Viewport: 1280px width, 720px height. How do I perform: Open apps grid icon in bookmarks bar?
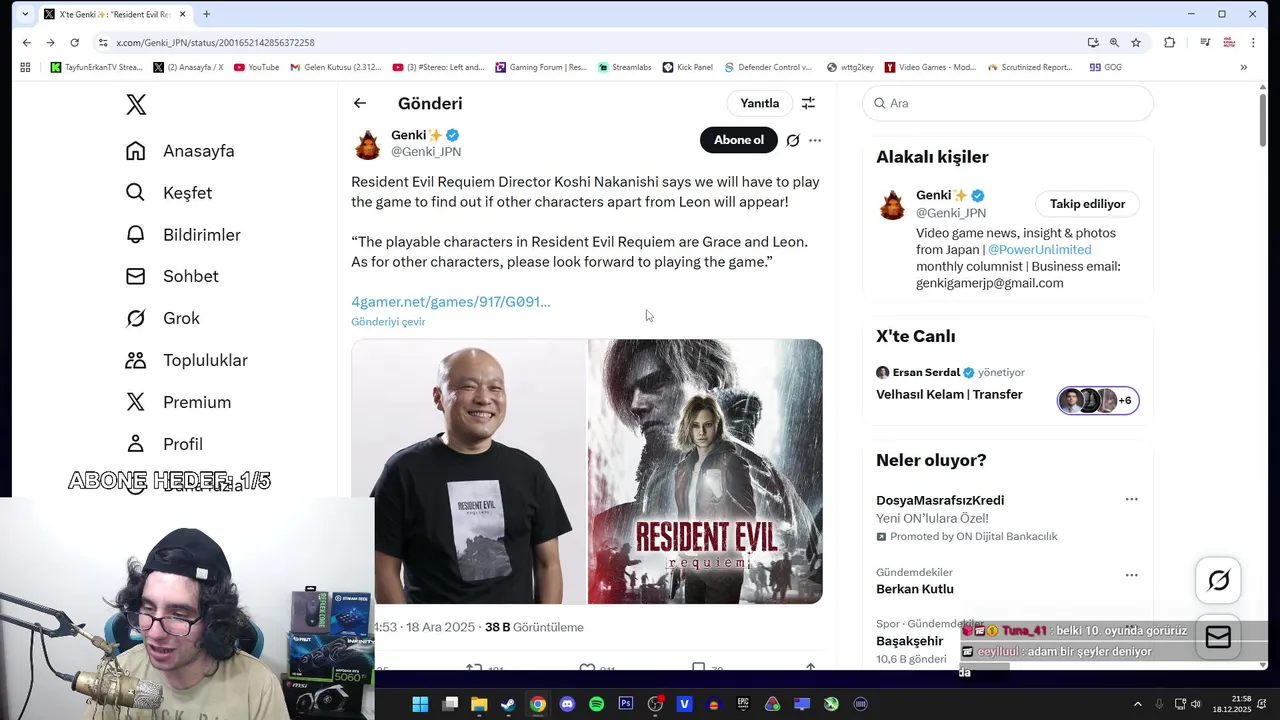(x=25, y=67)
